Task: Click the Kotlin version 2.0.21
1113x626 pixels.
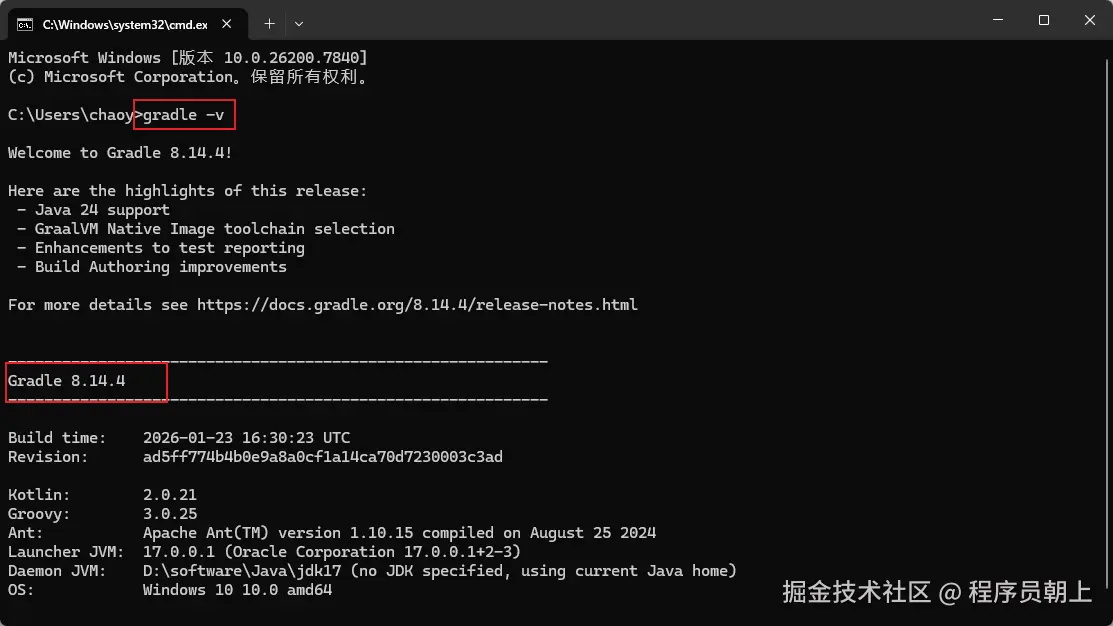Action: pos(170,495)
